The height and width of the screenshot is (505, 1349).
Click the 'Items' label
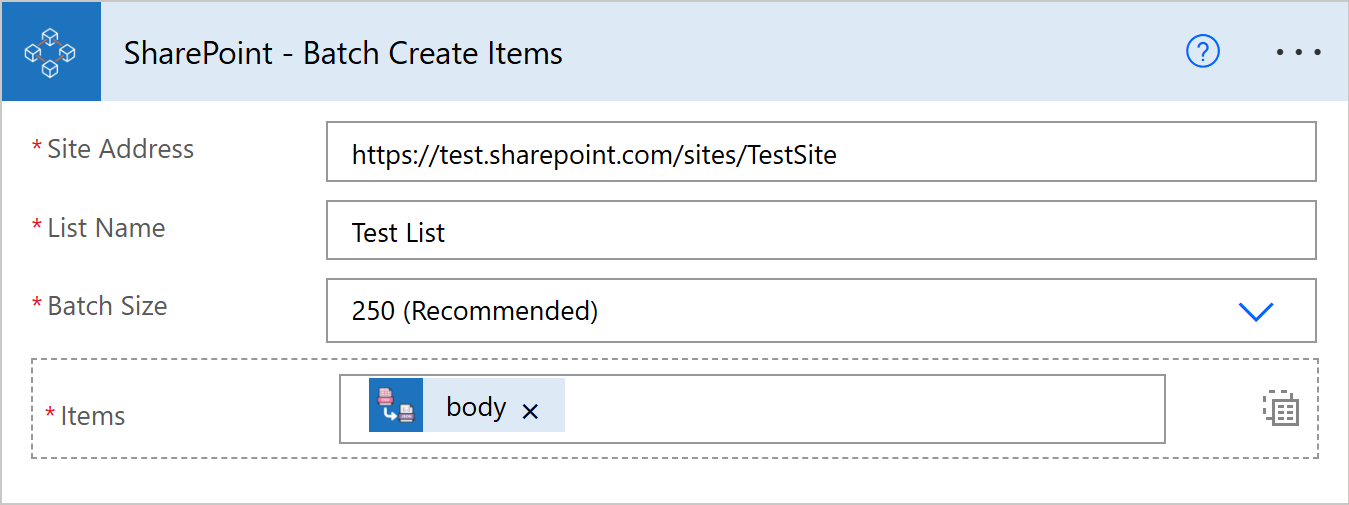pos(93,416)
